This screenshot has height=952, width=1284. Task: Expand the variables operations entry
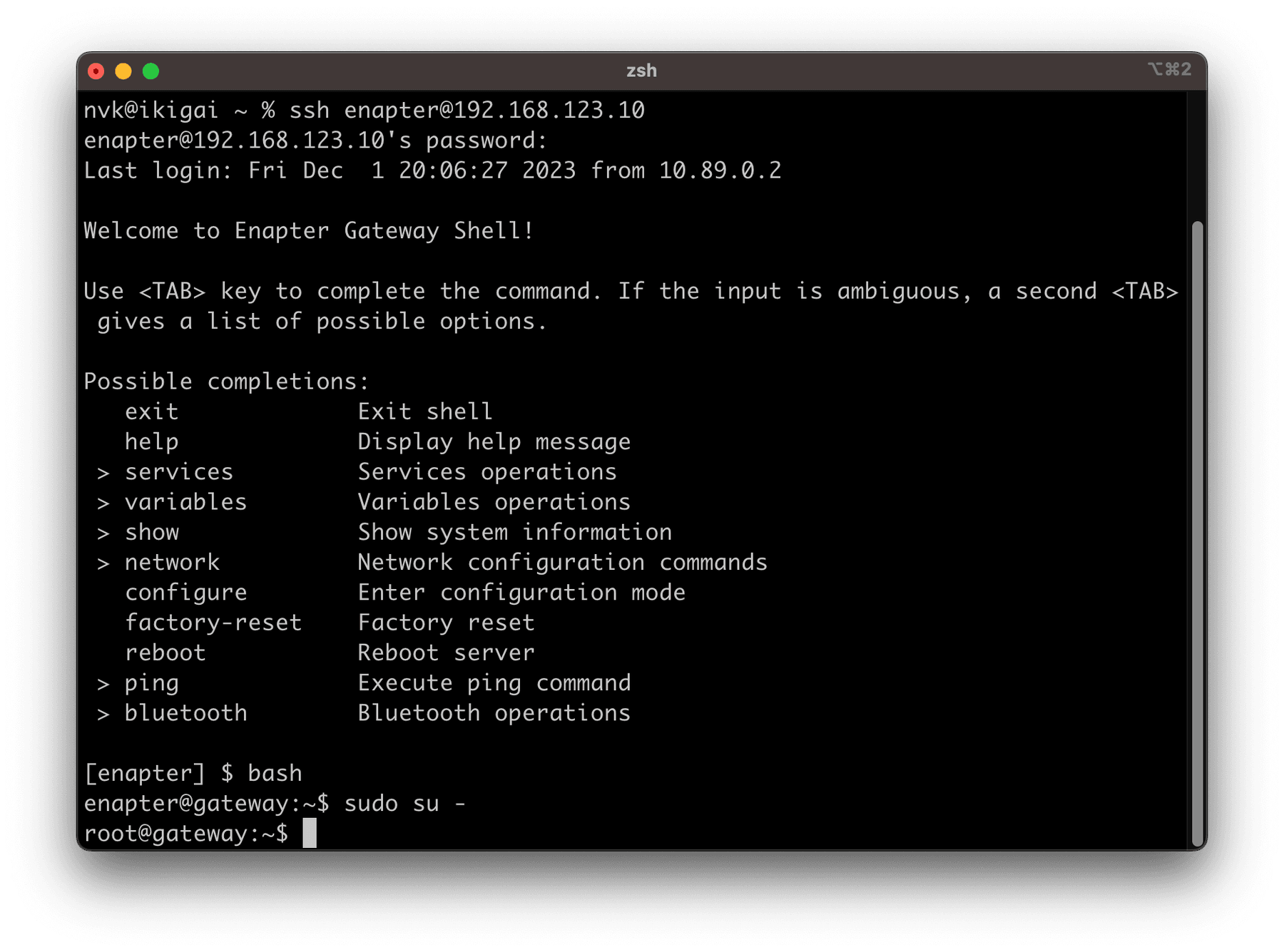pyautogui.click(x=185, y=501)
